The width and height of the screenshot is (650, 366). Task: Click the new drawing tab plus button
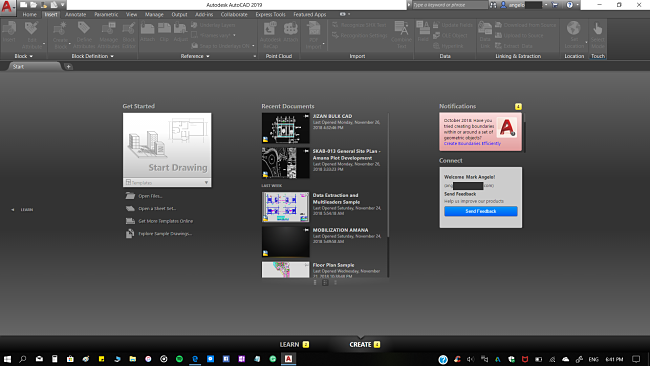click(68, 66)
